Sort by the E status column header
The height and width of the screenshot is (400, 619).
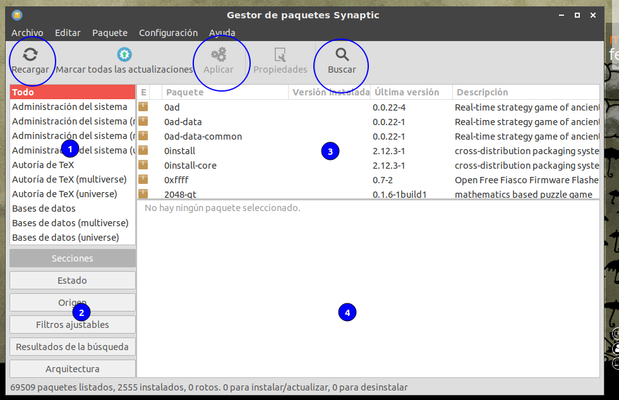[144, 92]
